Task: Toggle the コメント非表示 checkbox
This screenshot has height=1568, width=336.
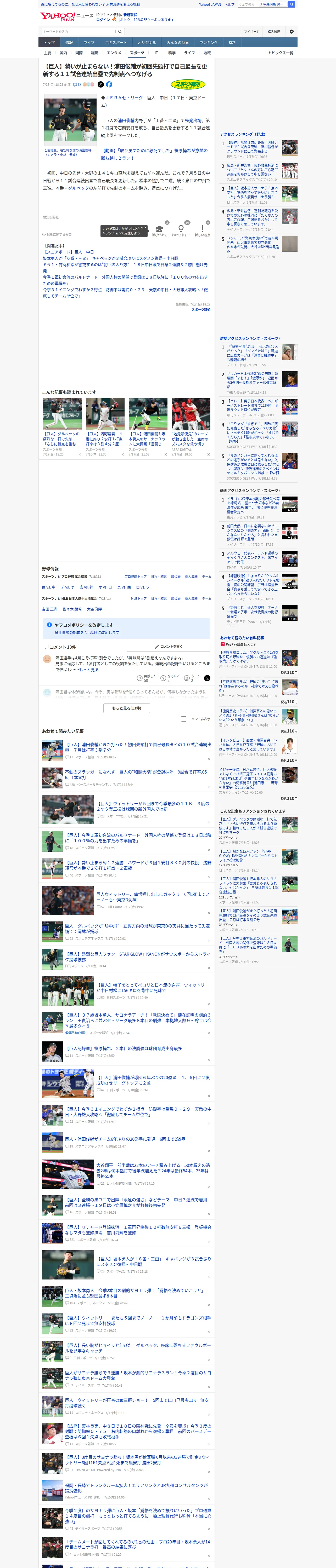Action: point(183,719)
